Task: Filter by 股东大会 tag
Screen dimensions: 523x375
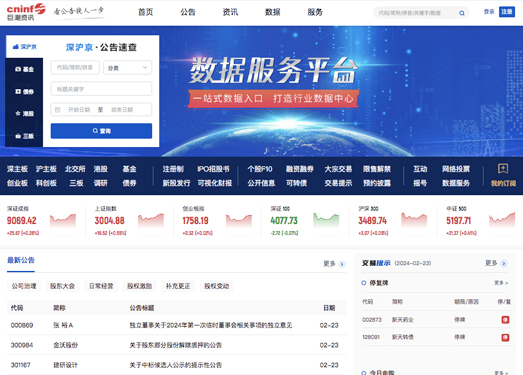Action: [x=62, y=286]
